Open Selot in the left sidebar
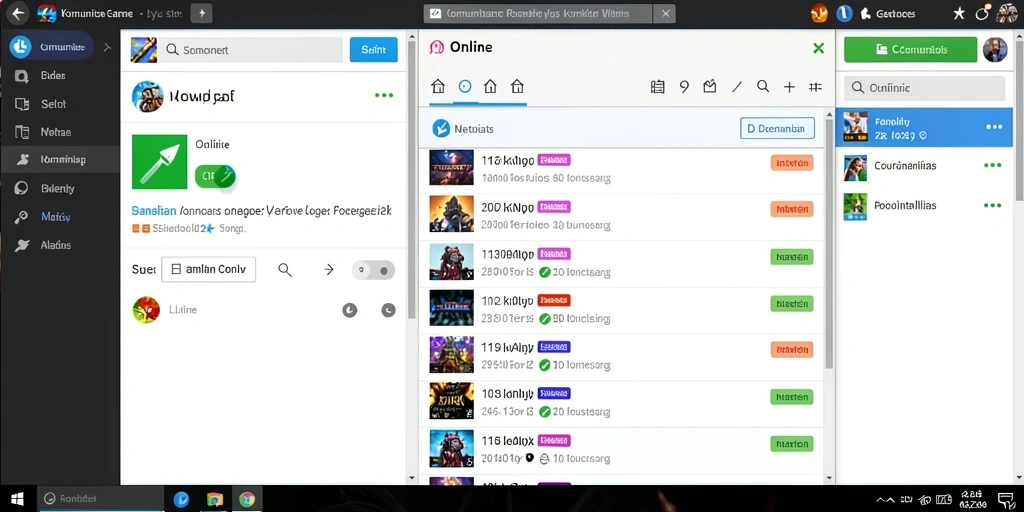 pyautogui.click(x=52, y=104)
